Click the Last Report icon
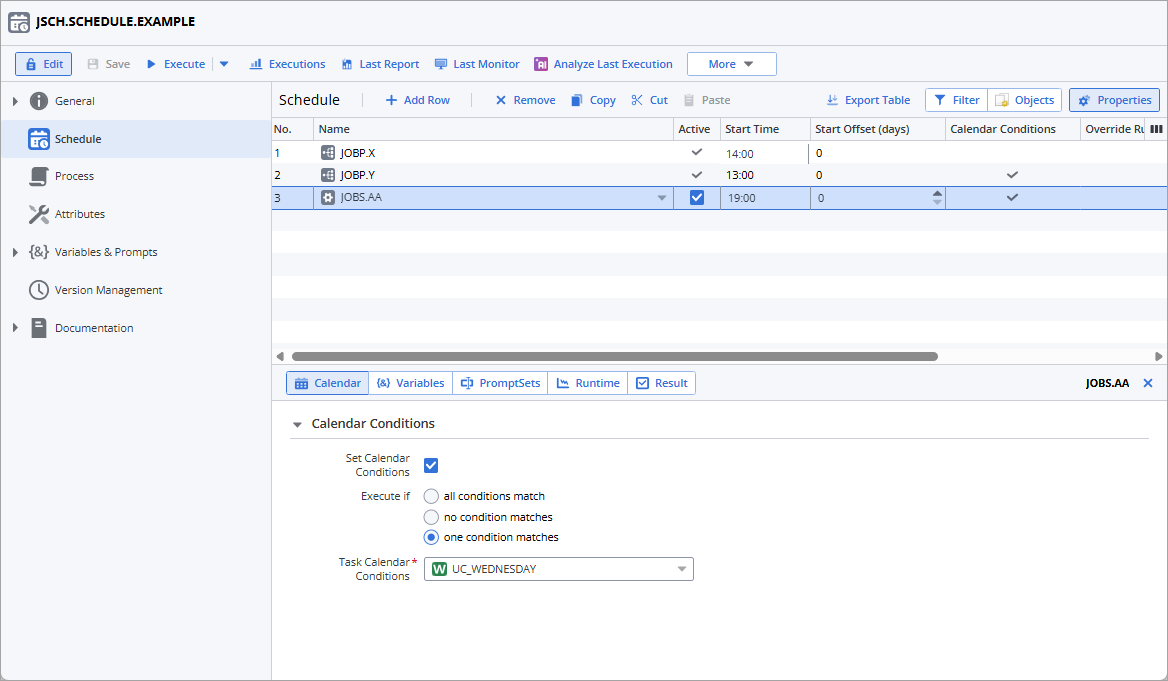Viewport: 1168px width, 681px height. tap(347, 63)
